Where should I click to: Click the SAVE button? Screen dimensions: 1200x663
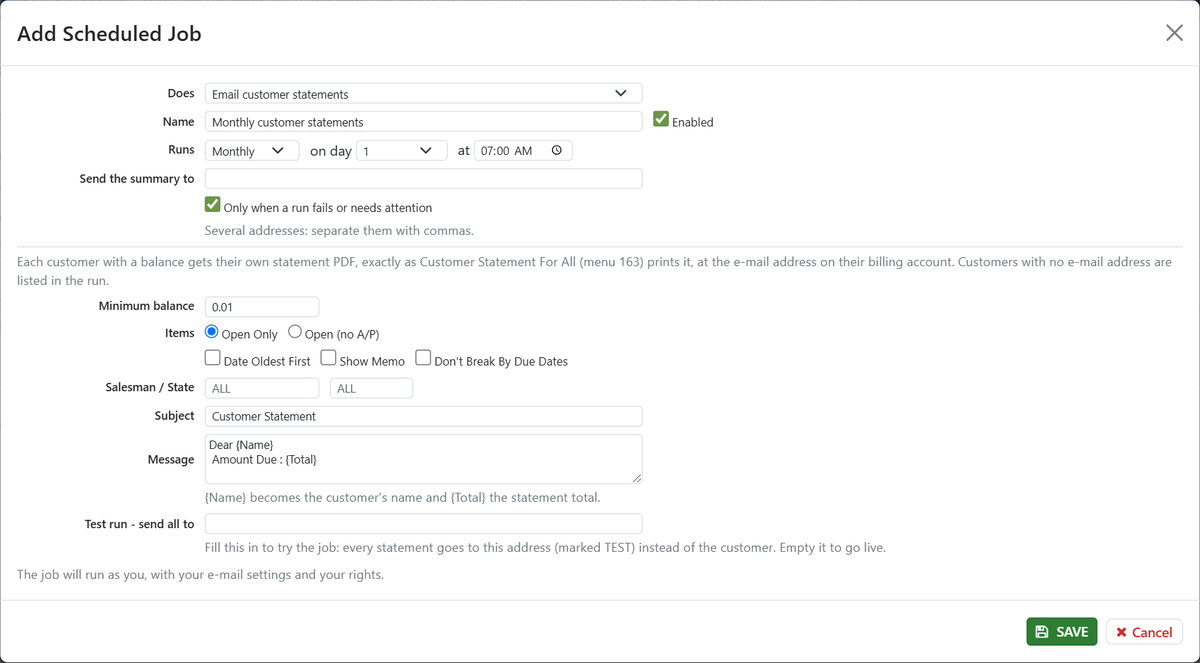coord(1062,632)
